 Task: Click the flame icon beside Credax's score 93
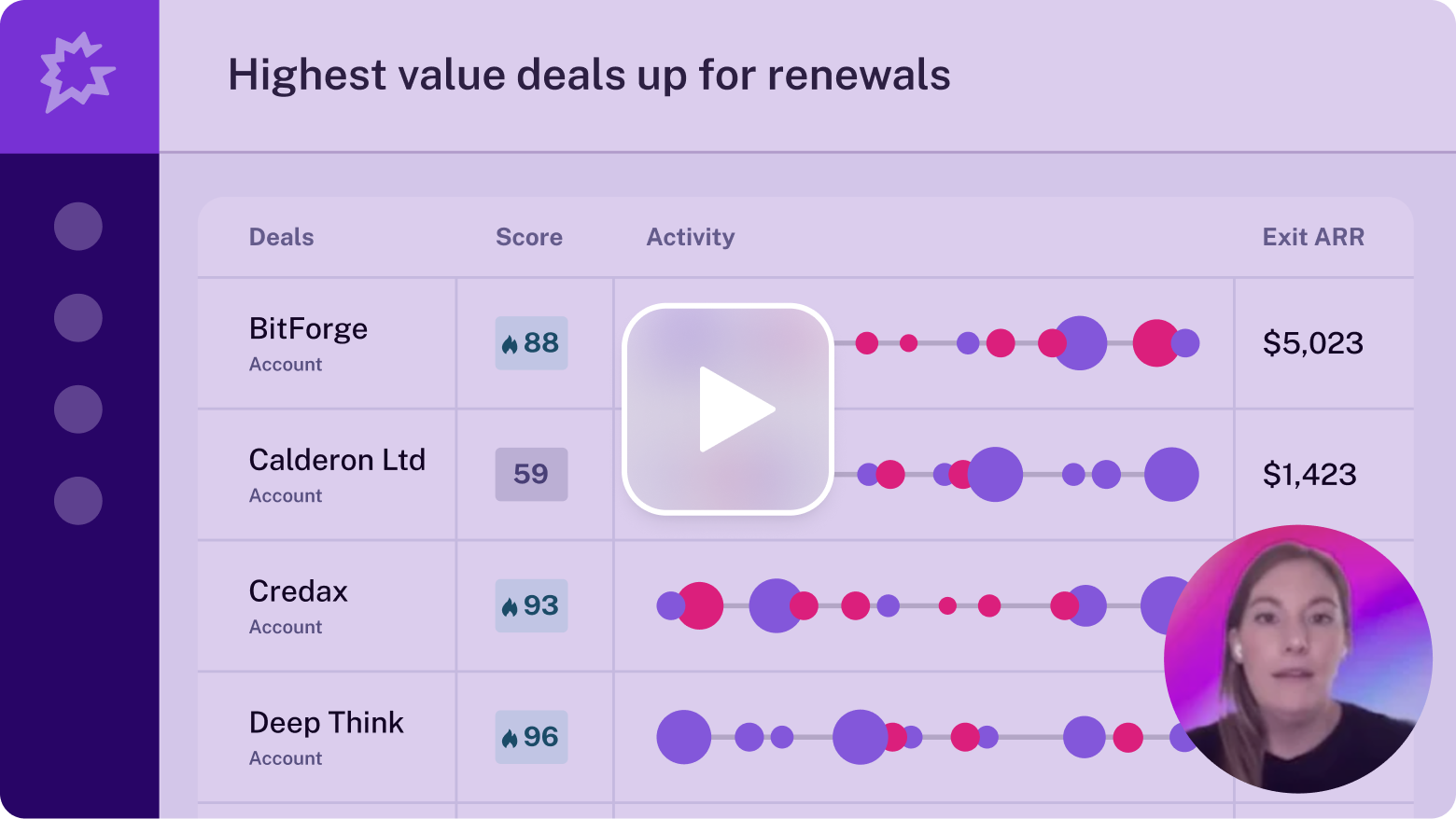point(510,605)
